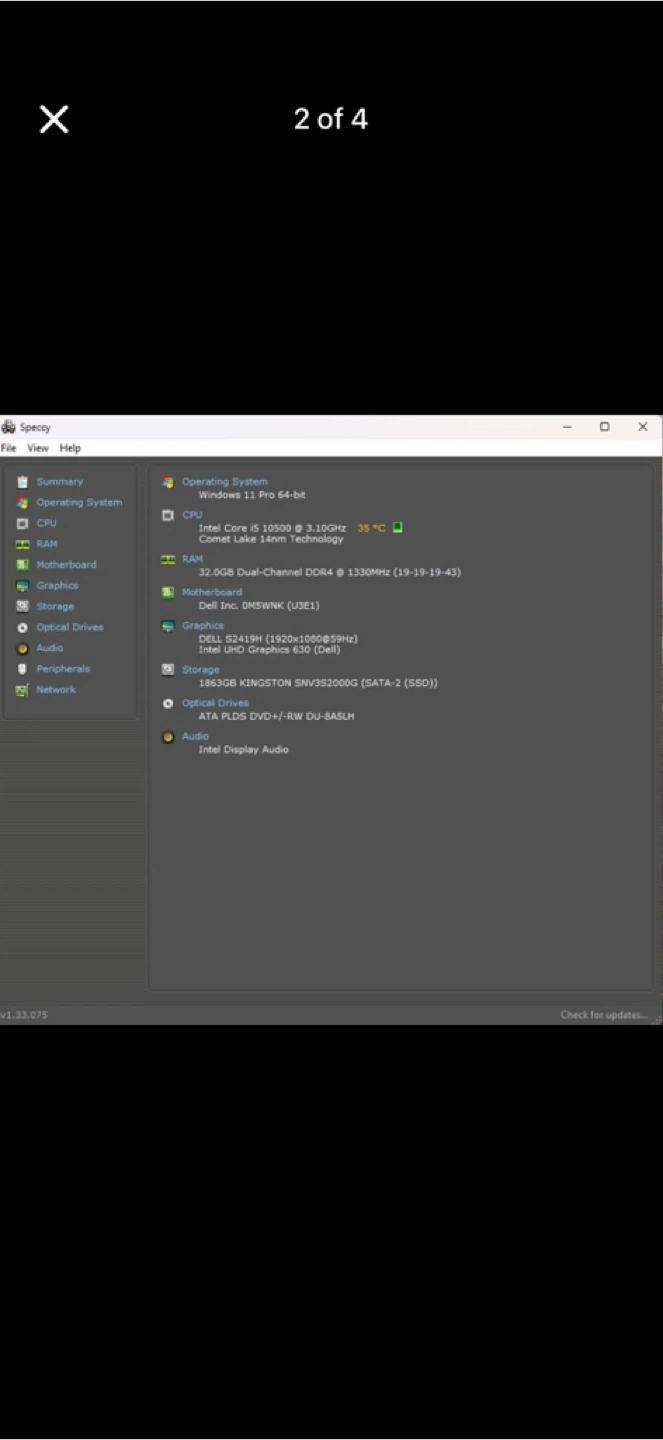Click the DELL S2419H monitor text
The height and width of the screenshot is (1440, 663).
pos(278,638)
